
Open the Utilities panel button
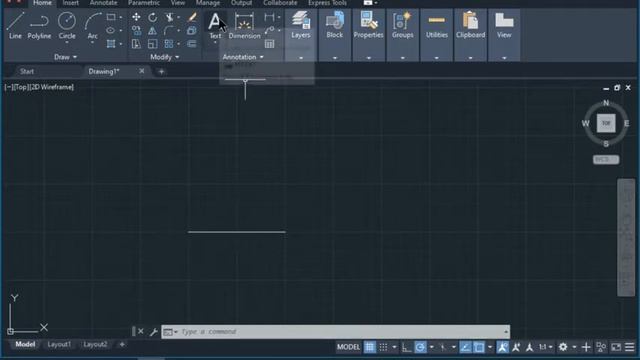point(436,25)
